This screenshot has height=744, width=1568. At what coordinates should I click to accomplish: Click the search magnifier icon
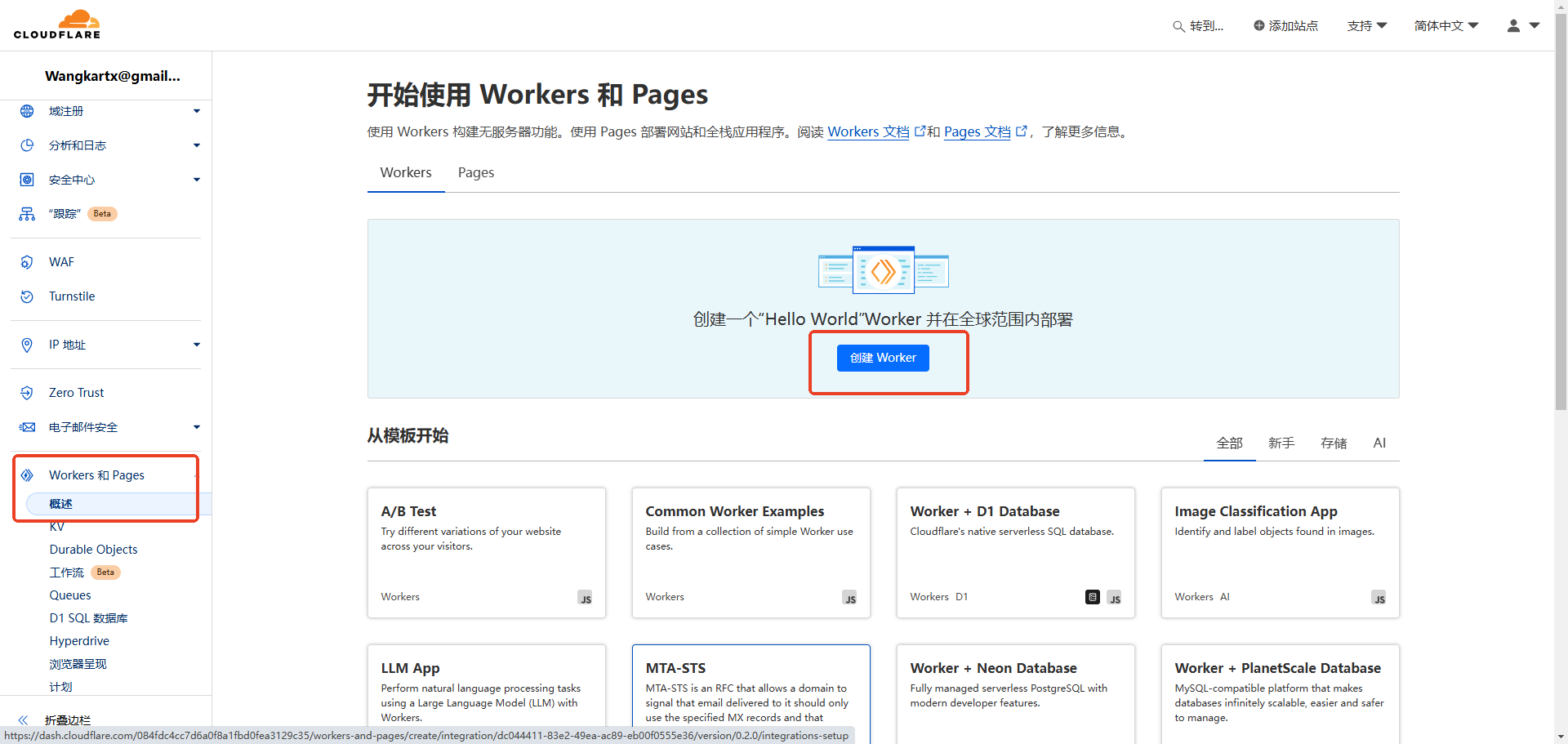(x=1178, y=26)
